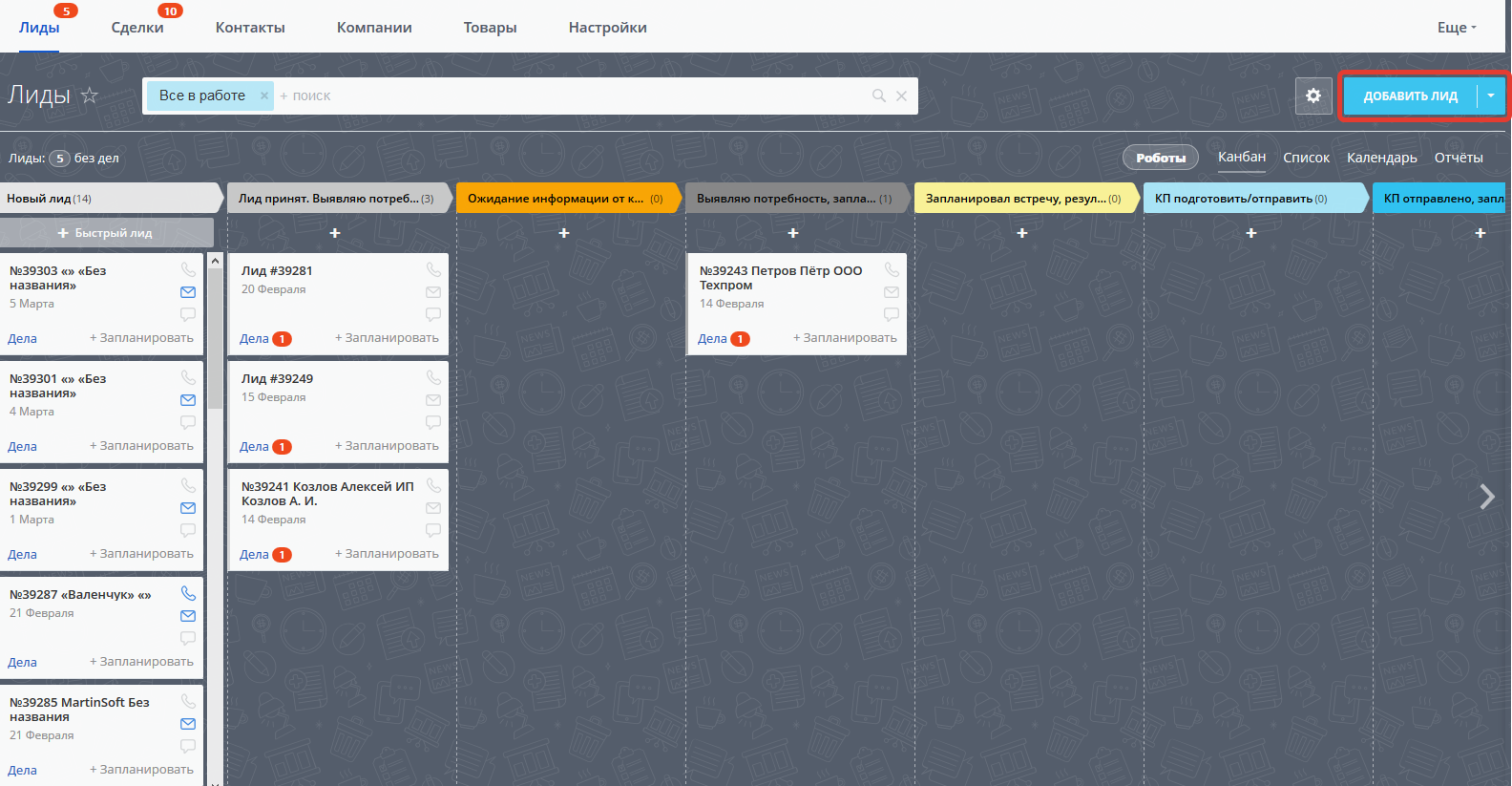
Task: Call lead №39287 Валенчук
Action: click(x=188, y=593)
